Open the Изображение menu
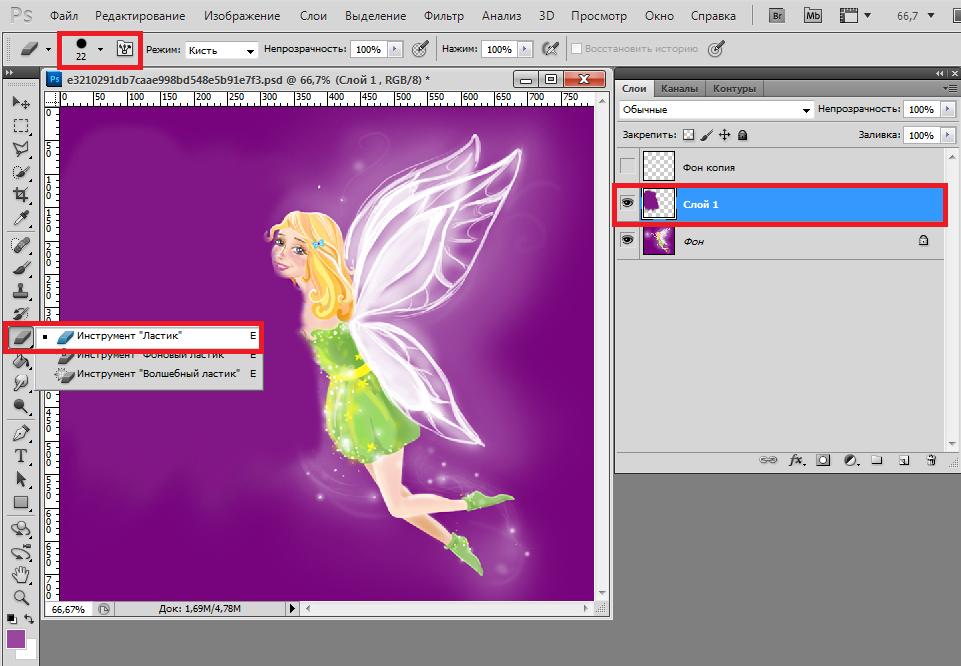The width and height of the screenshot is (961, 666). tap(242, 16)
